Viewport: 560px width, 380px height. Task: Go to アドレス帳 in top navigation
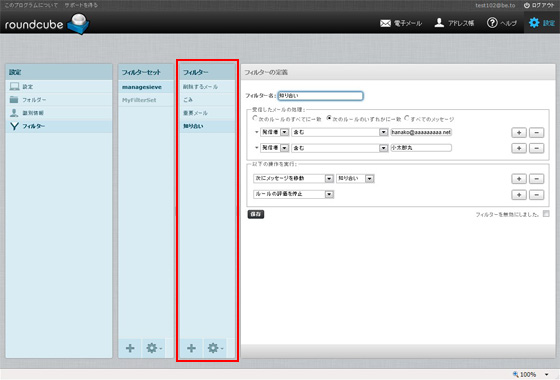point(454,23)
